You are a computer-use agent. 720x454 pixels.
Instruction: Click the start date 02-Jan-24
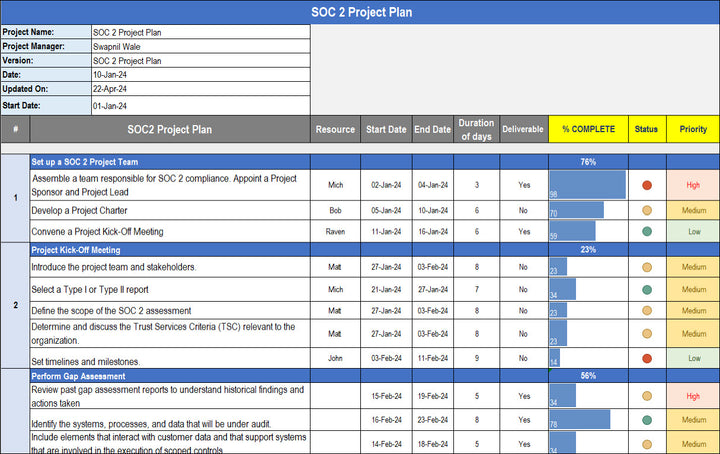pyautogui.click(x=386, y=185)
